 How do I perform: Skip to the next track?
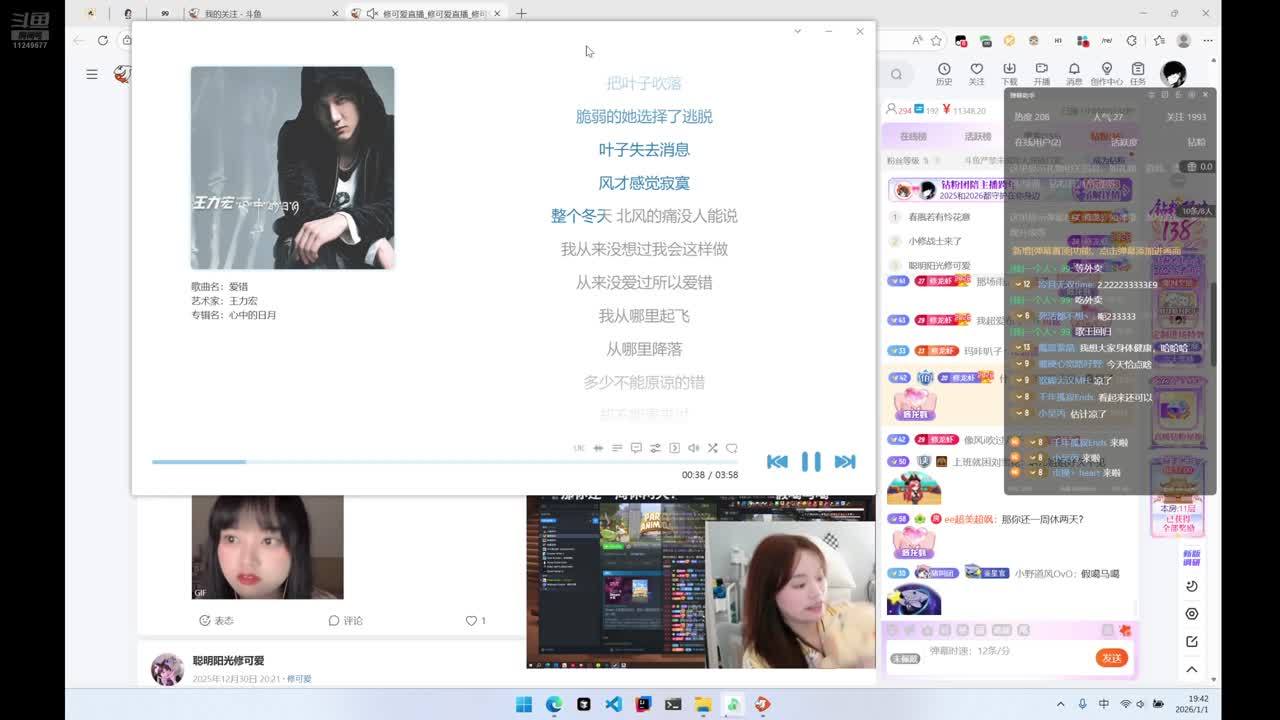point(845,461)
